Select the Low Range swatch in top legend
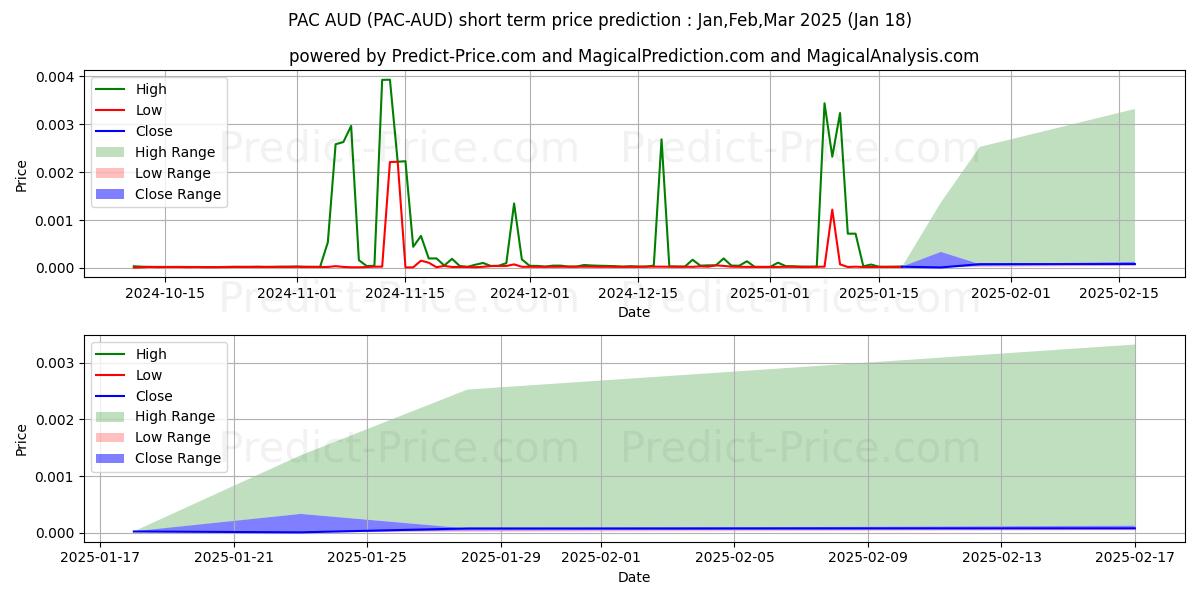Viewport: 1200px width, 600px height. point(112,174)
